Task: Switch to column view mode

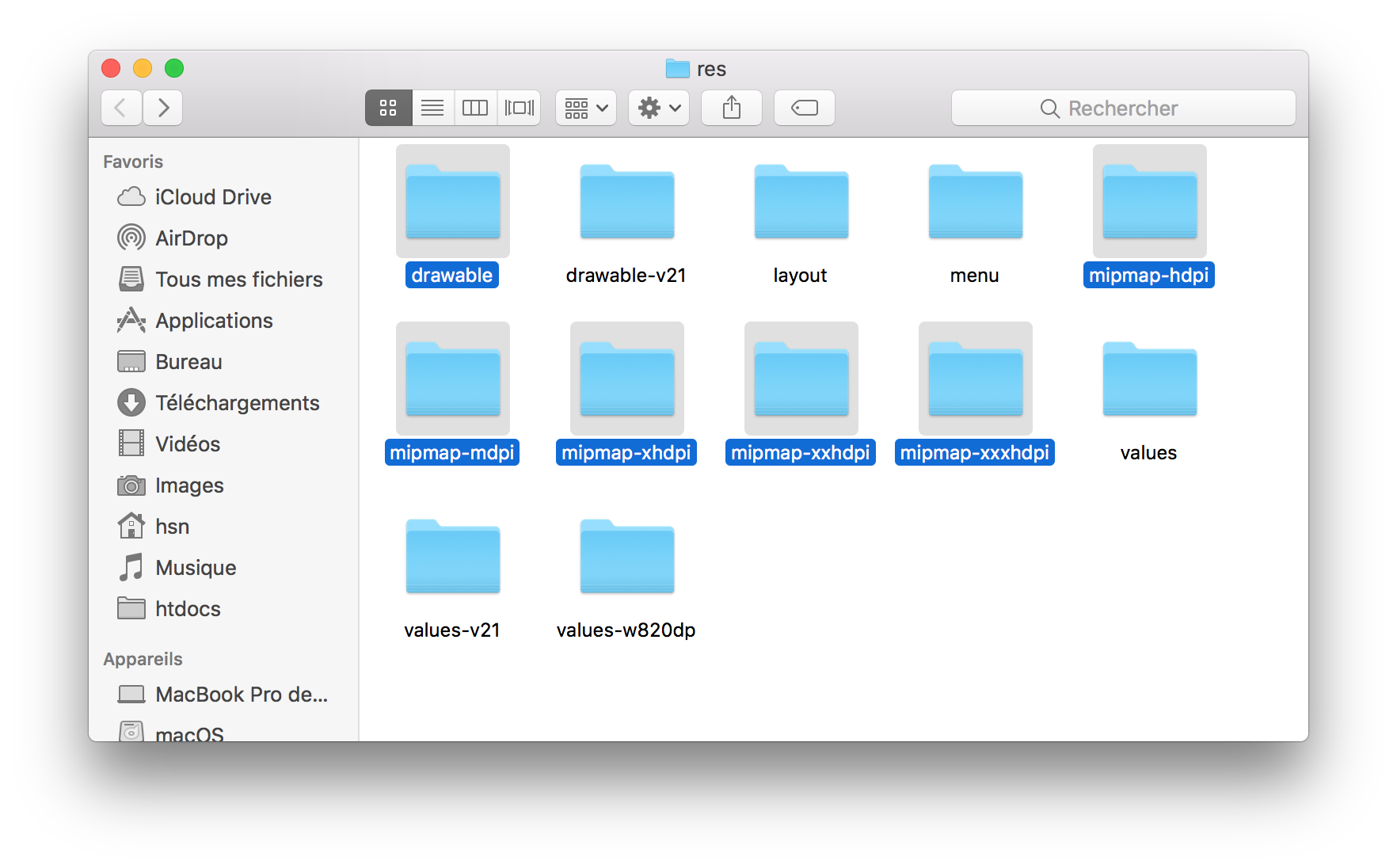Action: click(x=475, y=108)
